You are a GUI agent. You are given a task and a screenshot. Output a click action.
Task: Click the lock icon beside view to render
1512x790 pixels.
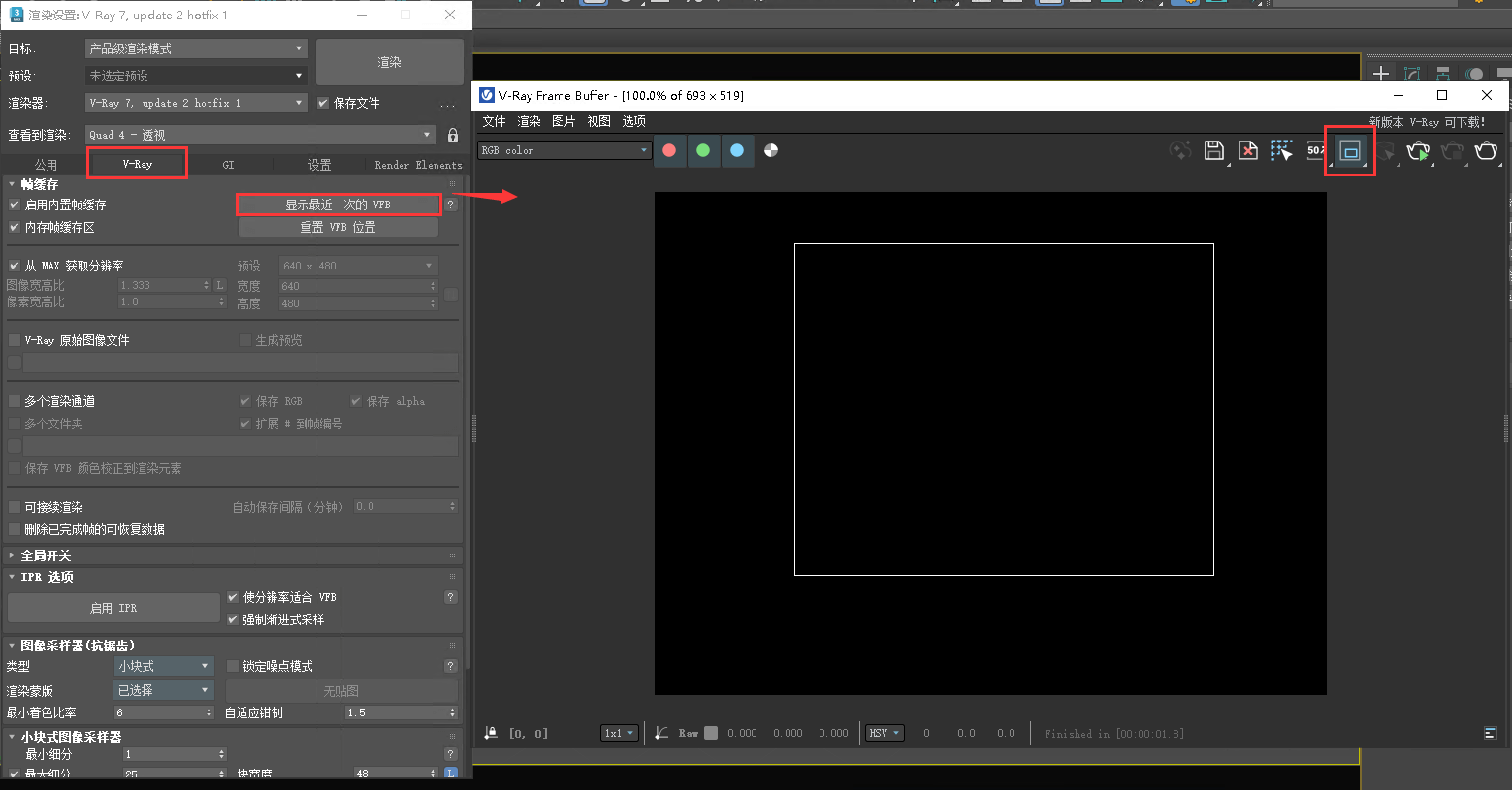tap(453, 135)
